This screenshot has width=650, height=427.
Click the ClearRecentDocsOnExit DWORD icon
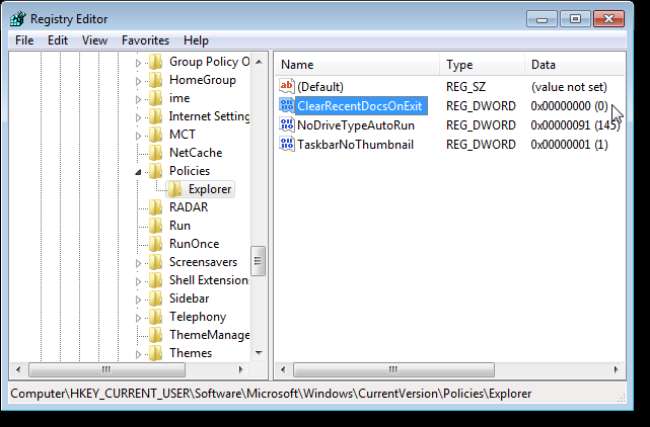pos(287,106)
